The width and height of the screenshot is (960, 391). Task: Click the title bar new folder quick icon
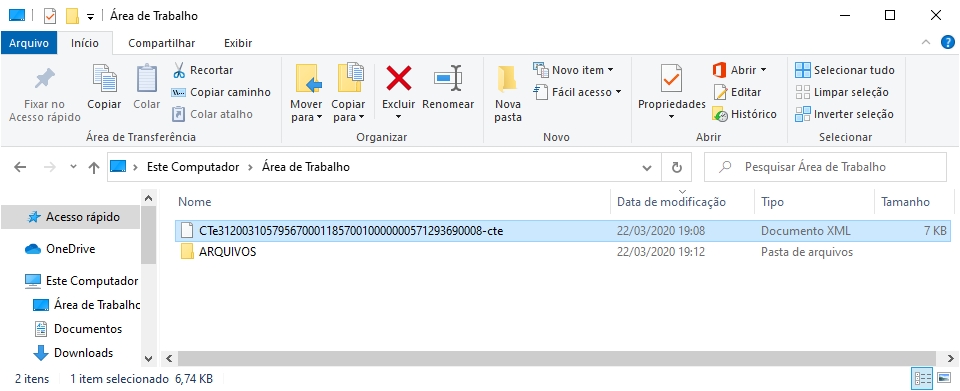coord(72,16)
